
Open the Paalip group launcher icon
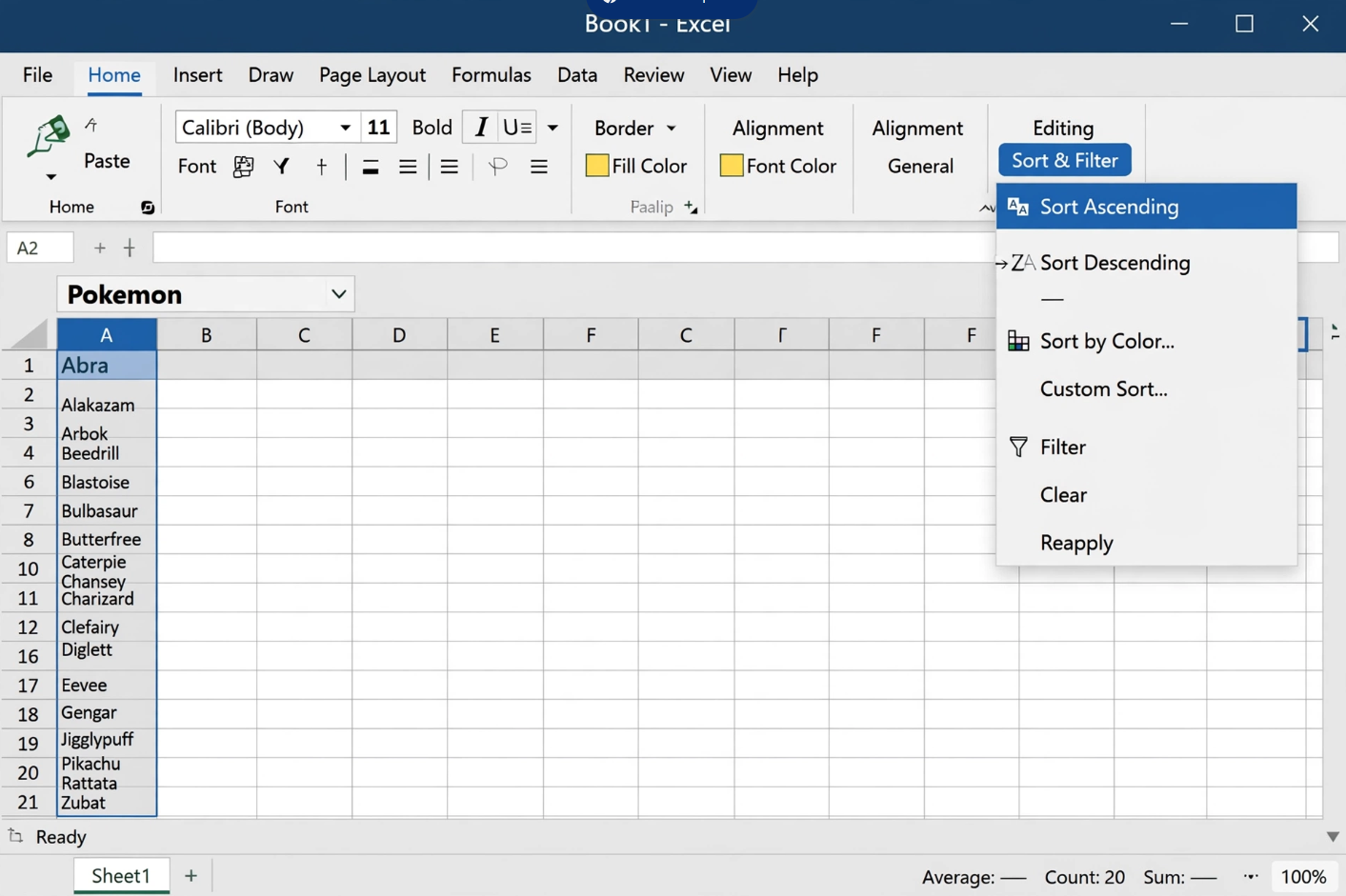coord(691,207)
